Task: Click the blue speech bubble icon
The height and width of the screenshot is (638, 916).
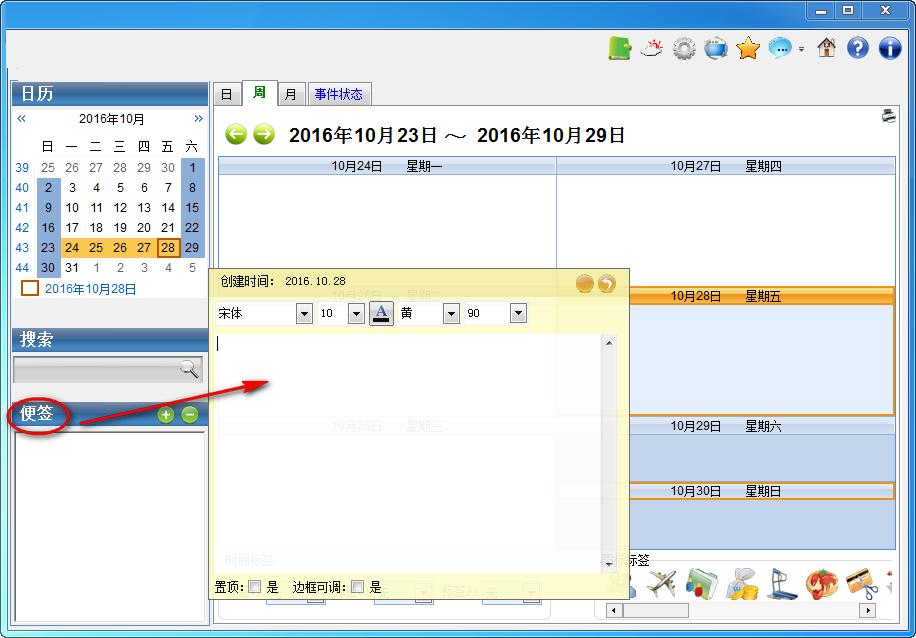Action: pyautogui.click(x=780, y=48)
